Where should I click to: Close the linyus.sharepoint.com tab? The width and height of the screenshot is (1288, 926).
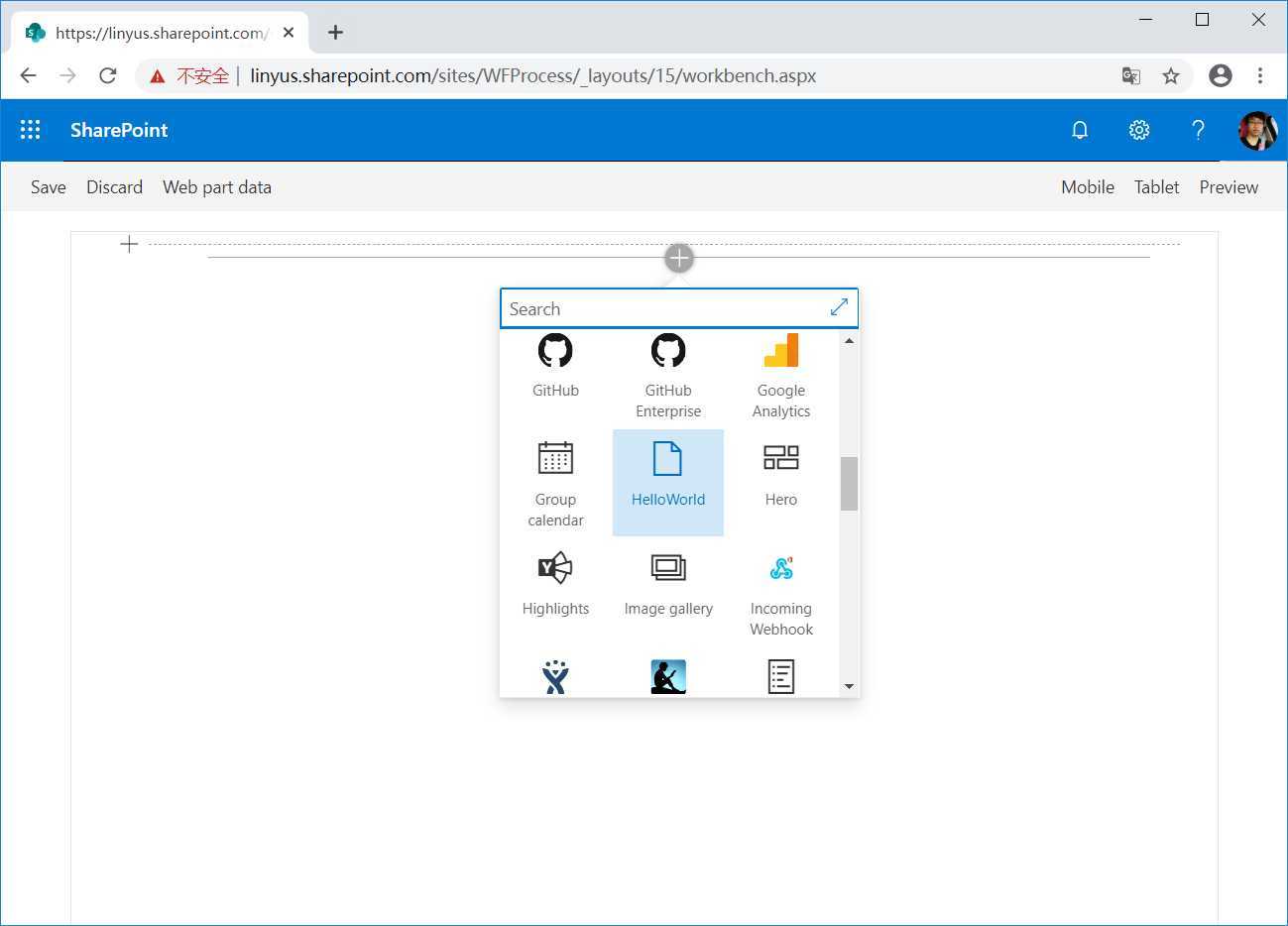click(289, 33)
